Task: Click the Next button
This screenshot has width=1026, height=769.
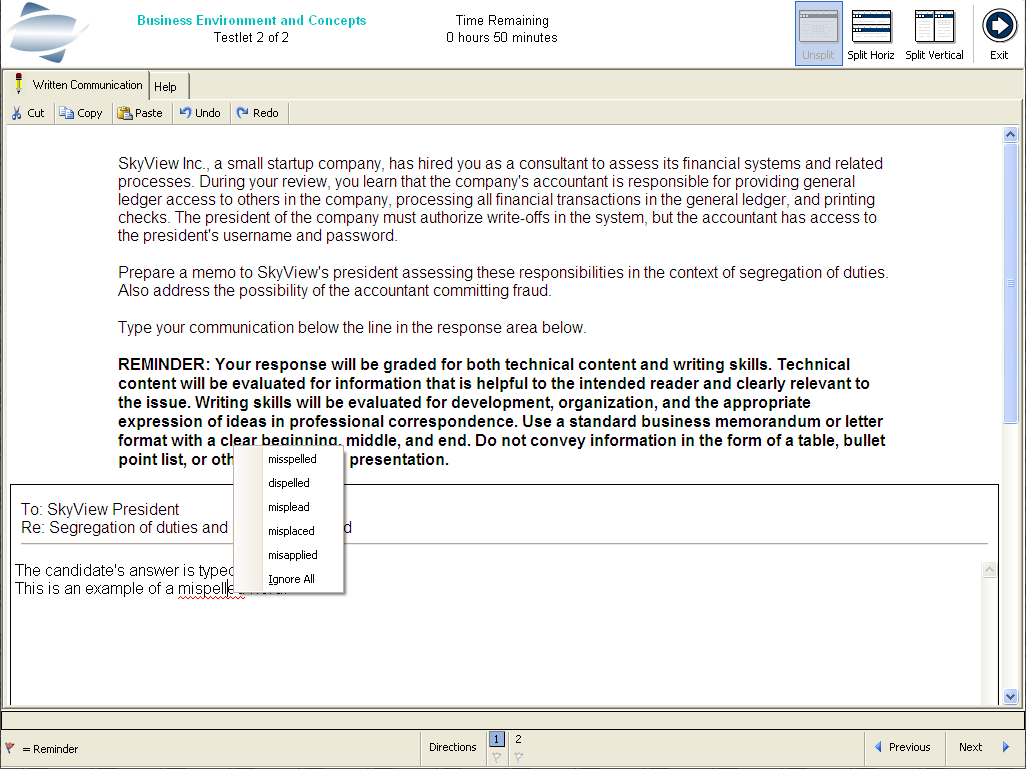Action: [x=983, y=747]
